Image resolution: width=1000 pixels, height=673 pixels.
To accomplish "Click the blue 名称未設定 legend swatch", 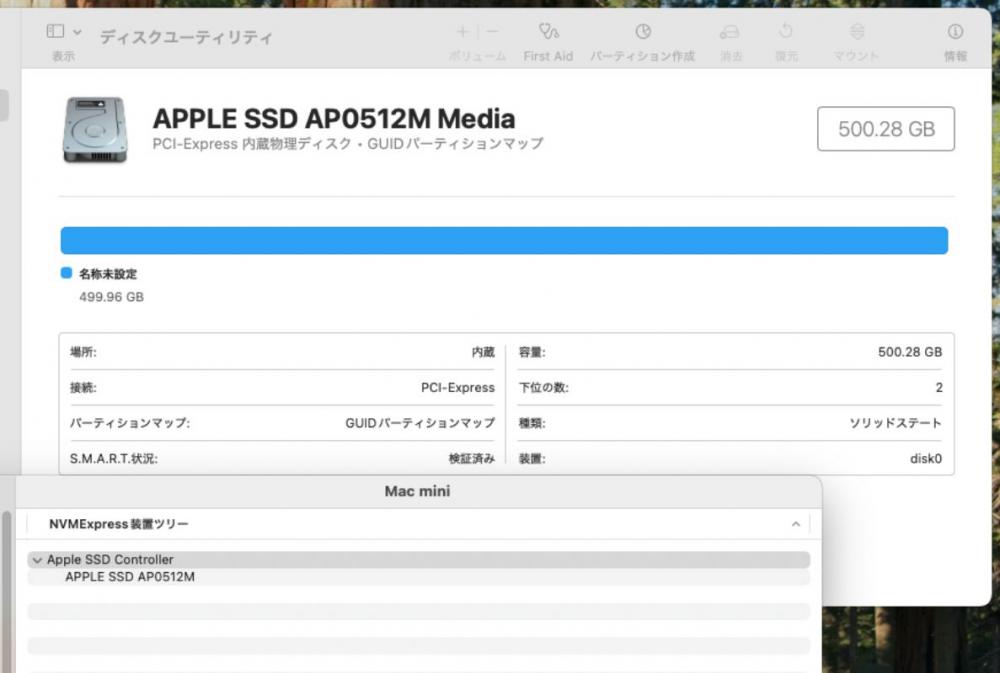I will [66, 273].
